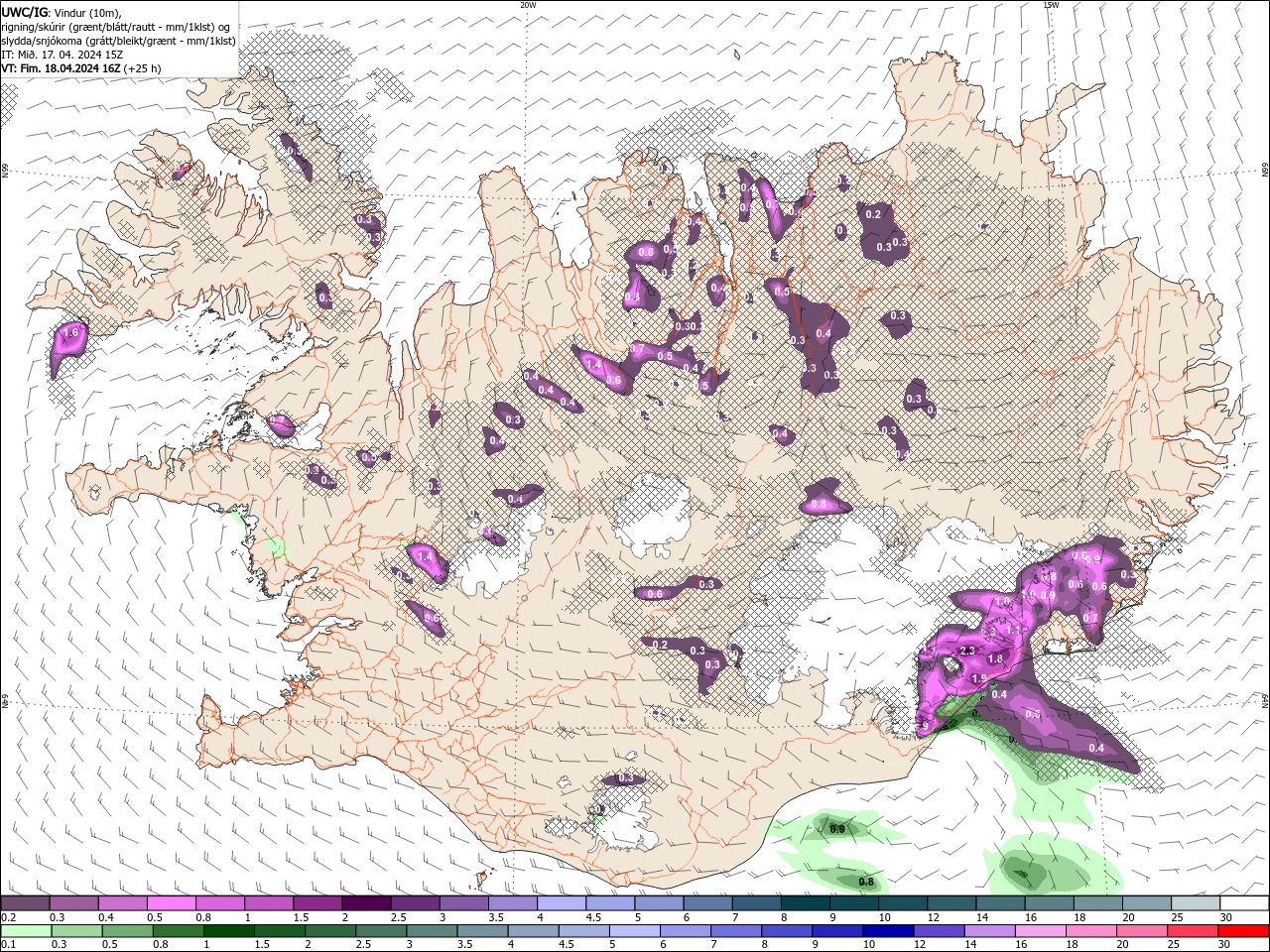Pick the darkest green 1–1.5 rain swatch

pos(228,931)
